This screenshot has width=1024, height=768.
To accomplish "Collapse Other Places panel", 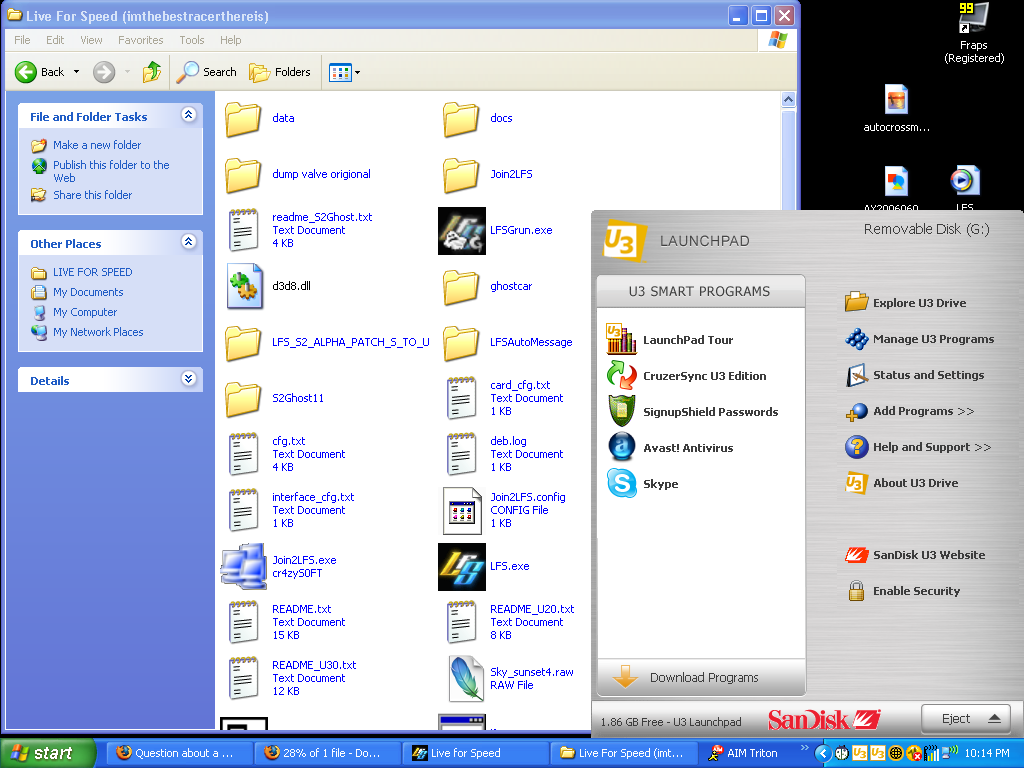I will click(x=189, y=242).
